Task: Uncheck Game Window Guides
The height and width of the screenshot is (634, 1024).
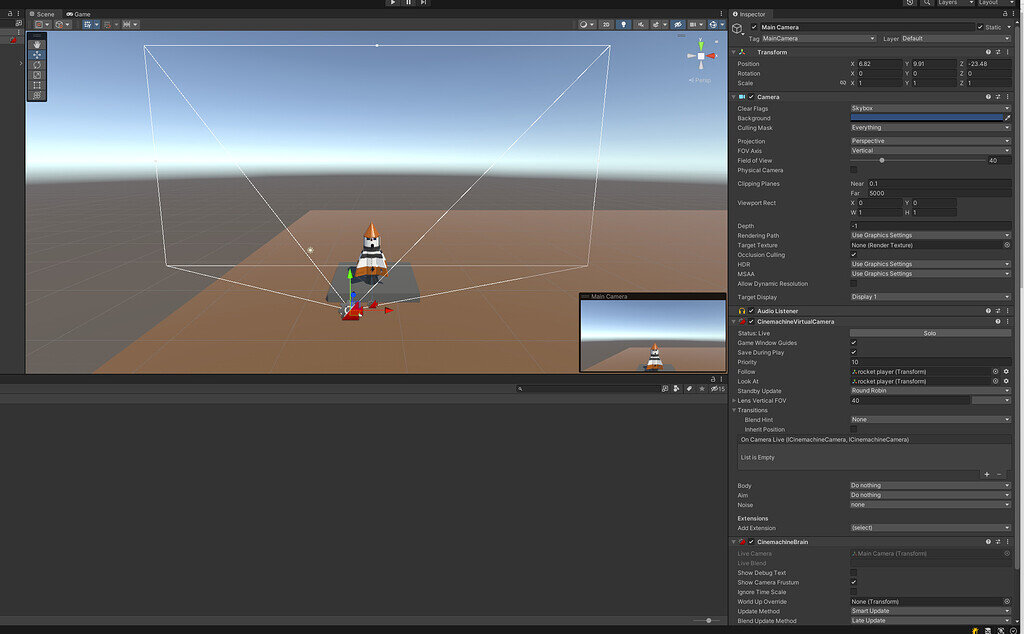Action: [x=854, y=342]
